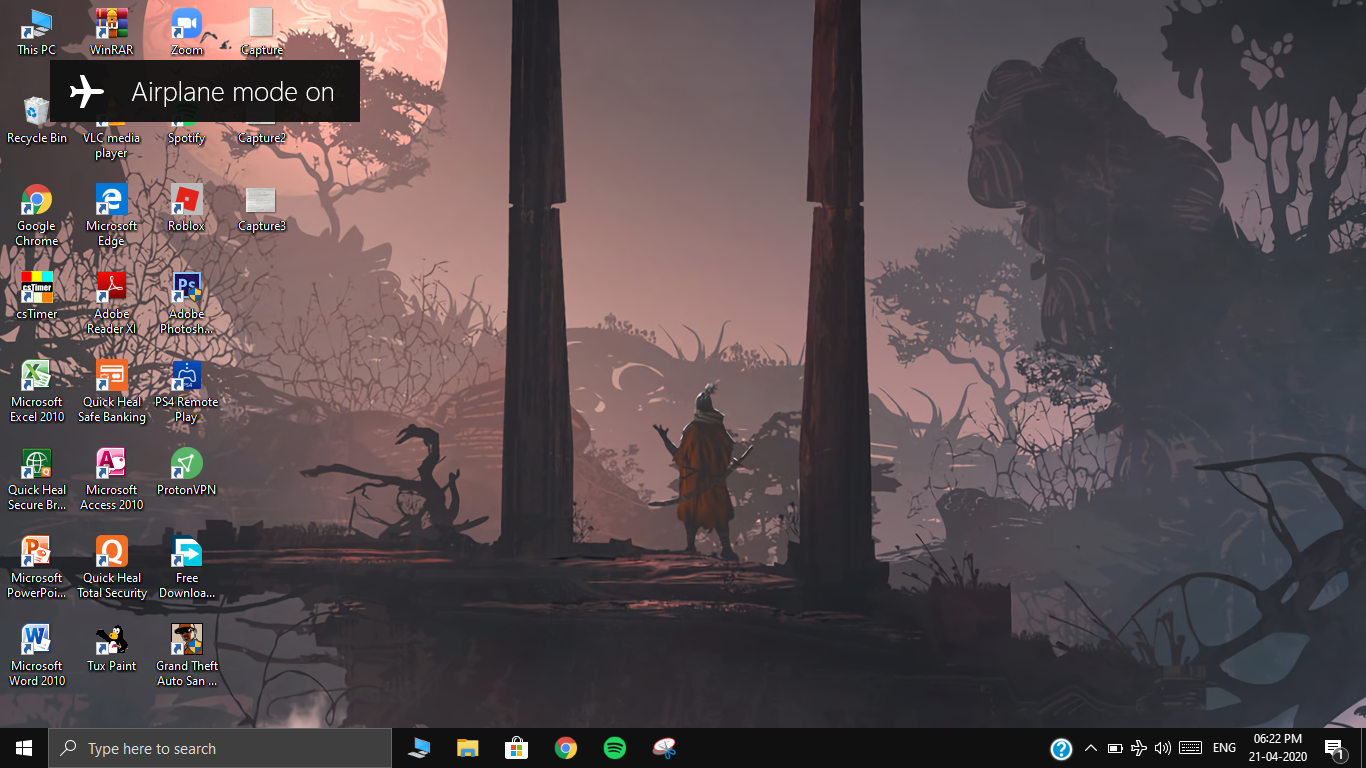Open the clock showing 06:22 PM
The width and height of the screenshot is (1366, 768).
(x=1278, y=748)
